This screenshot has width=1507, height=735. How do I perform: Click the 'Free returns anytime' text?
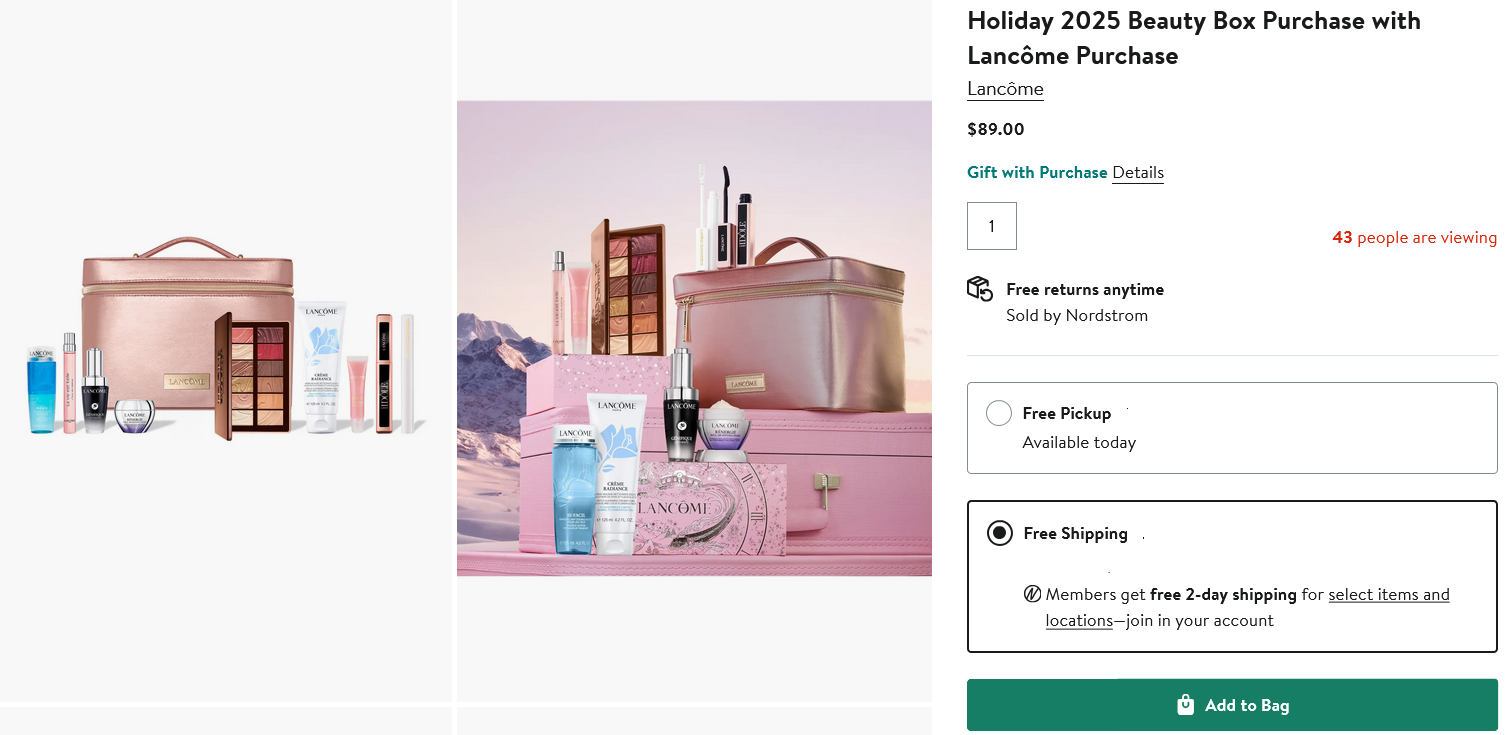coord(1085,289)
